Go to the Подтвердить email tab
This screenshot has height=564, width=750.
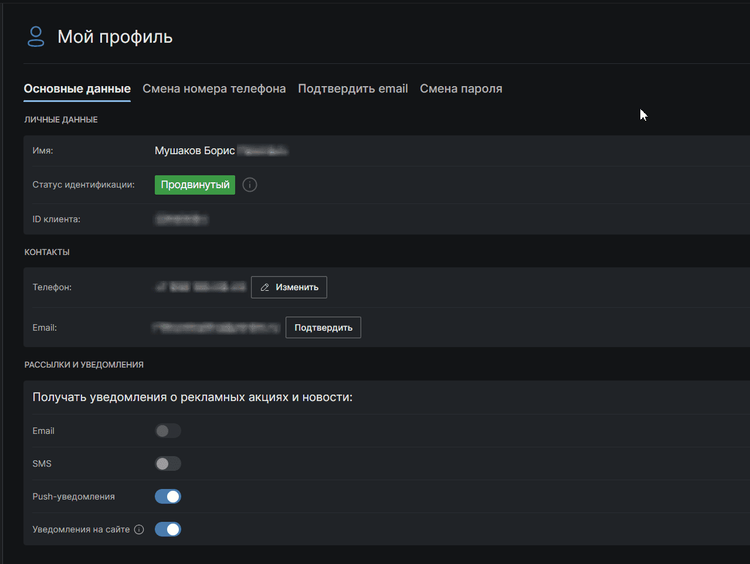[x=353, y=89]
